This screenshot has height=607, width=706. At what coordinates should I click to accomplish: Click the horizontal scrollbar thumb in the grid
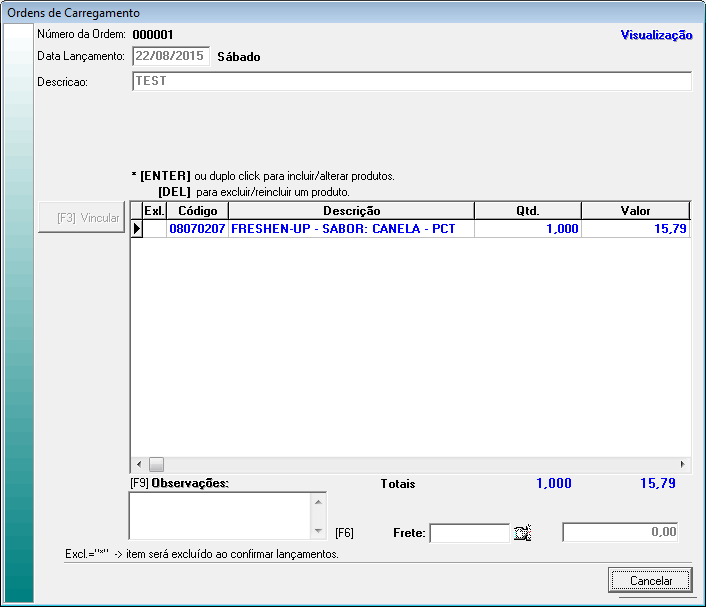point(156,465)
